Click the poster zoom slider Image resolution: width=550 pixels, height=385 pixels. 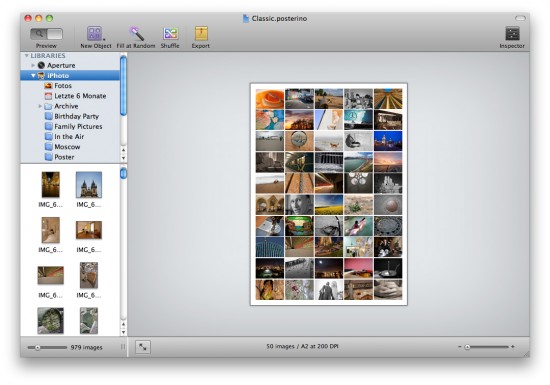pyautogui.click(x=486, y=347)
